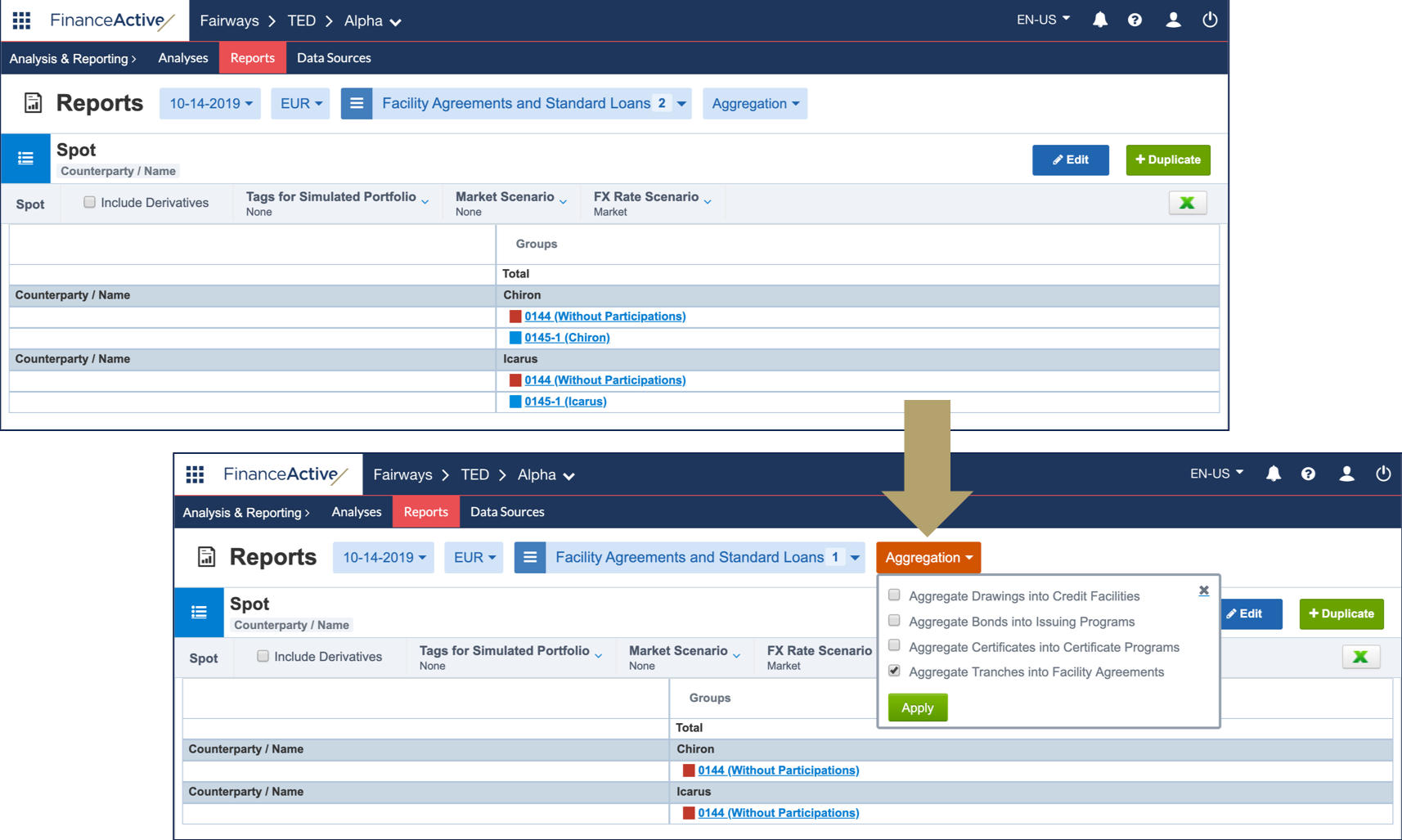Switch to the Analyses tab in the upper window

pos(182,58)
